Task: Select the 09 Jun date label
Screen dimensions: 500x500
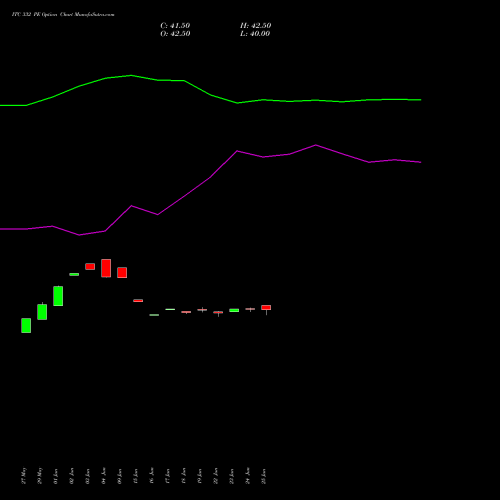Action: [120, 476]
